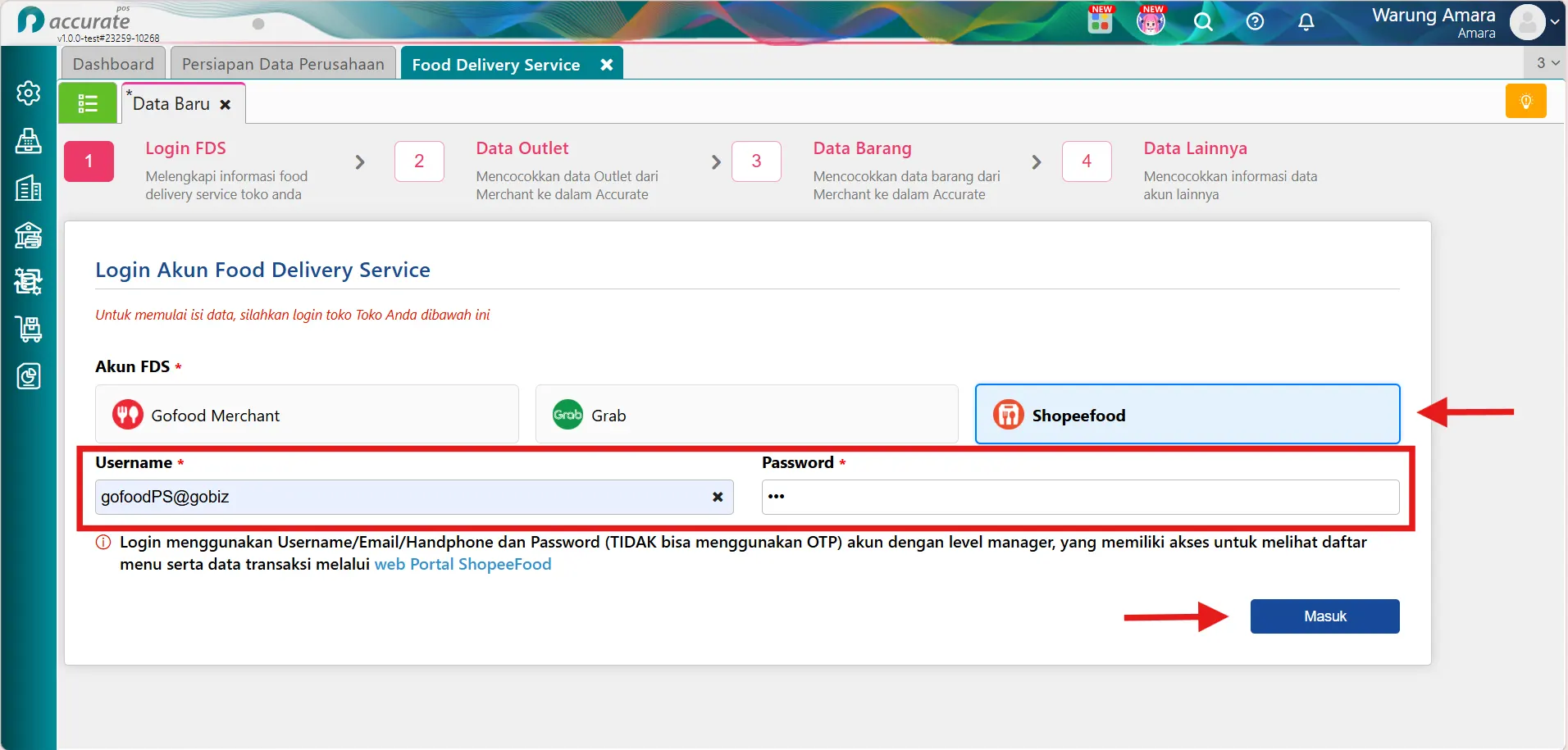Click the Data Barang step title
Viewport: 1568px width, 750px height.
[862, 148]
